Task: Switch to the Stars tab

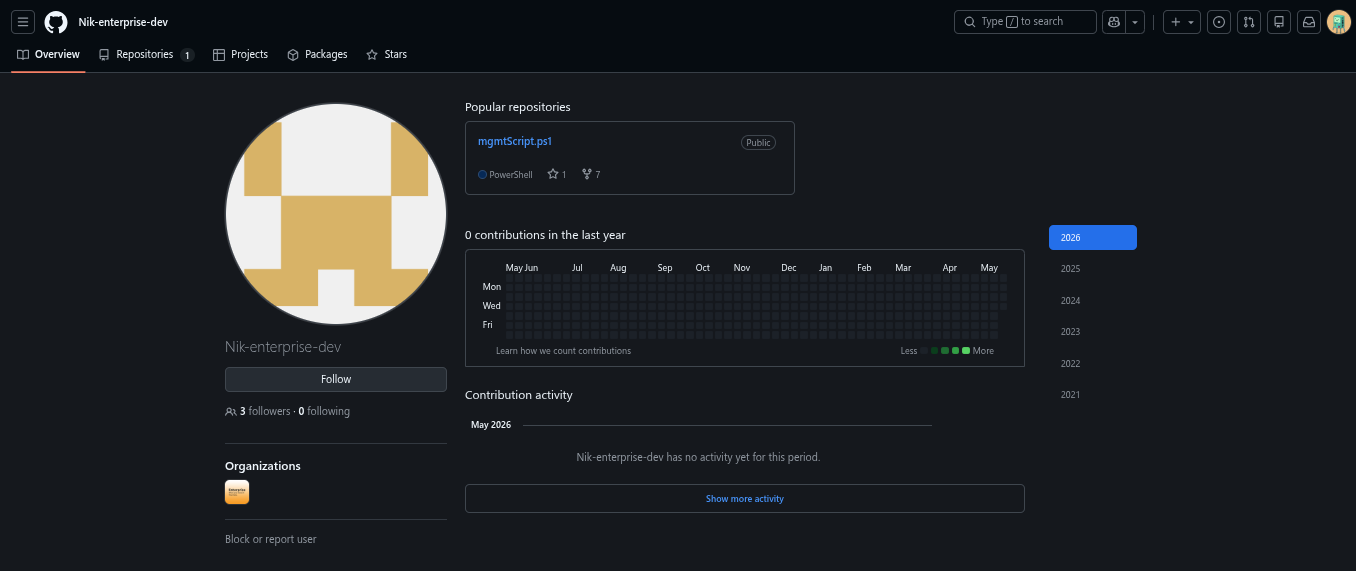Action: tap(387, 55)
